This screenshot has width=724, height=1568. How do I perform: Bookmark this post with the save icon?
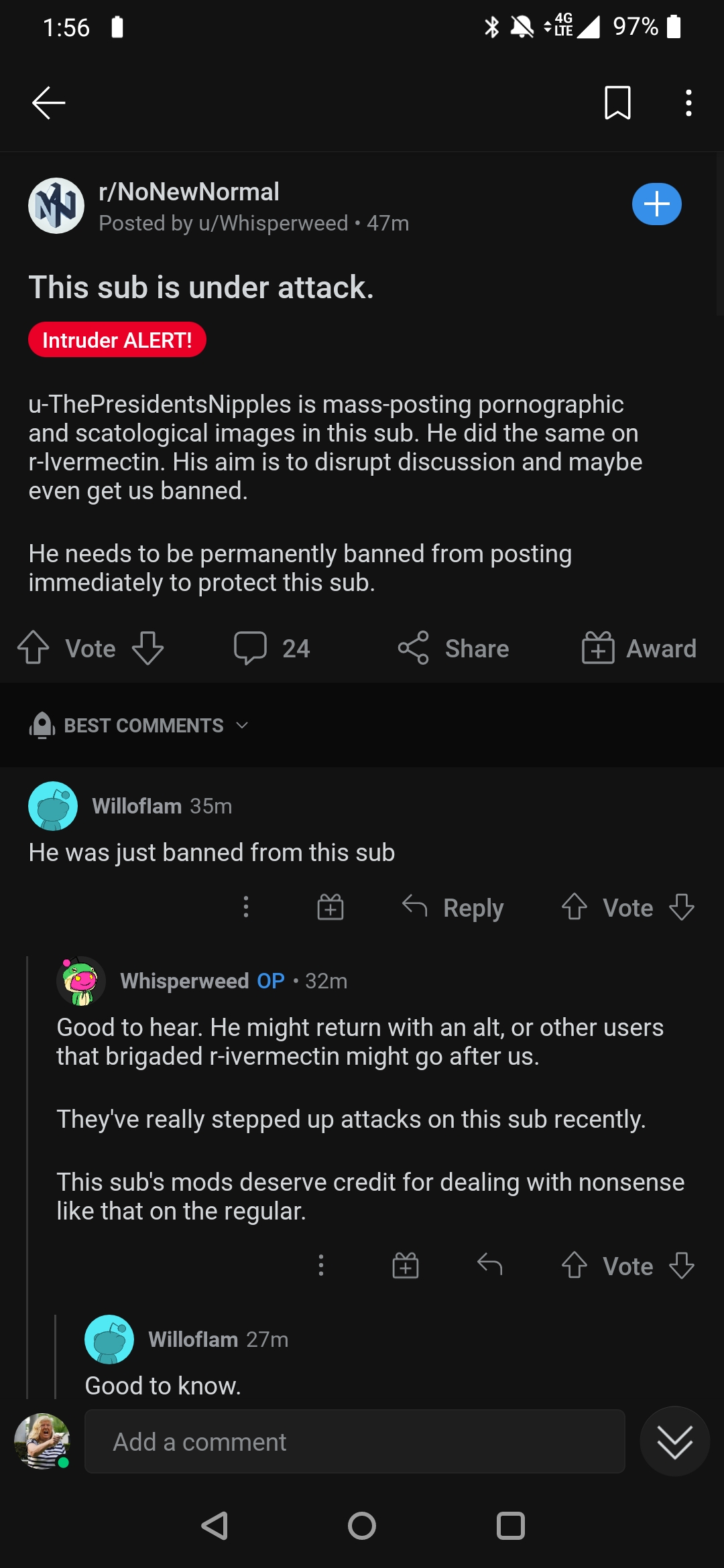click(617, 103)
